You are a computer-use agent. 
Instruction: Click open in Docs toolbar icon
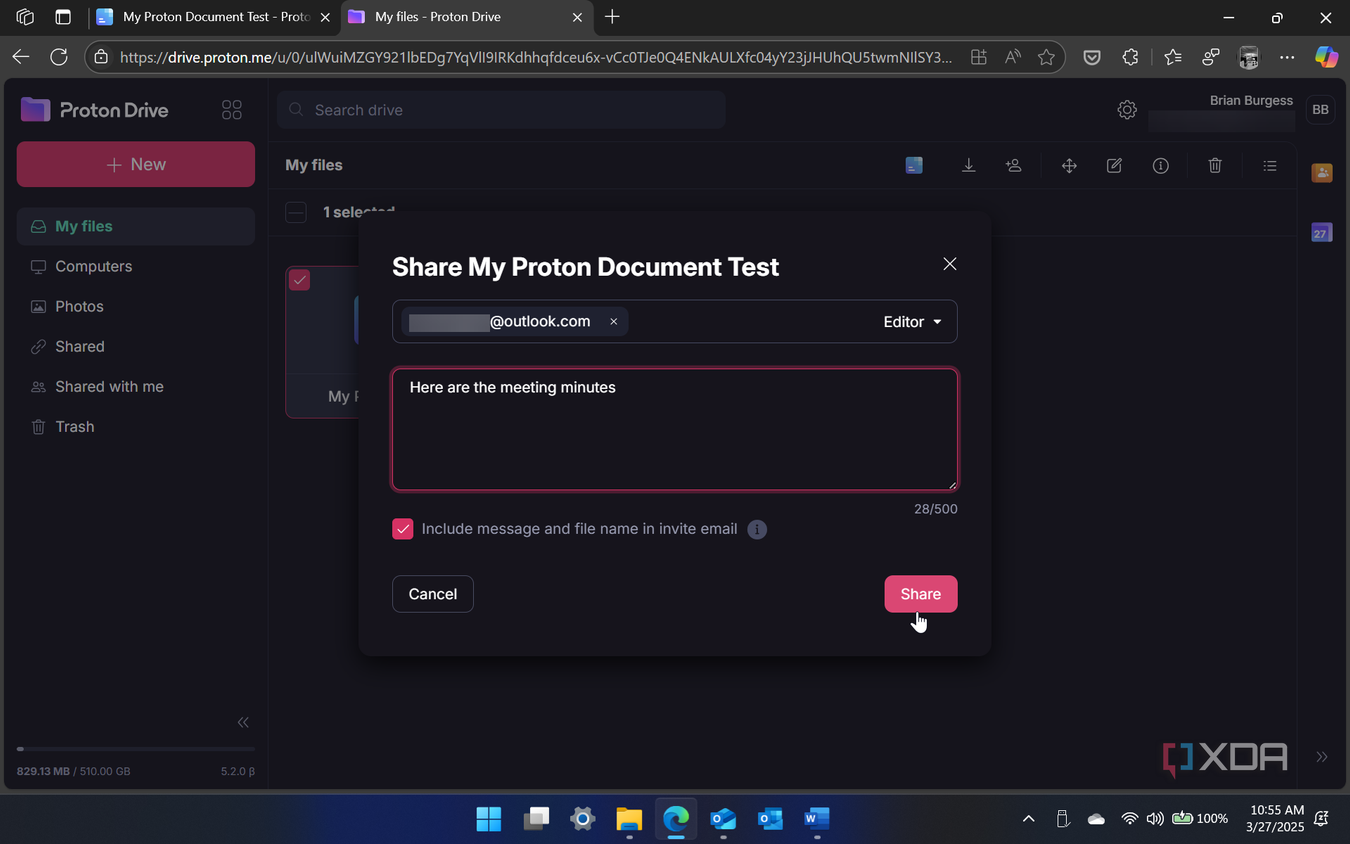914,166
